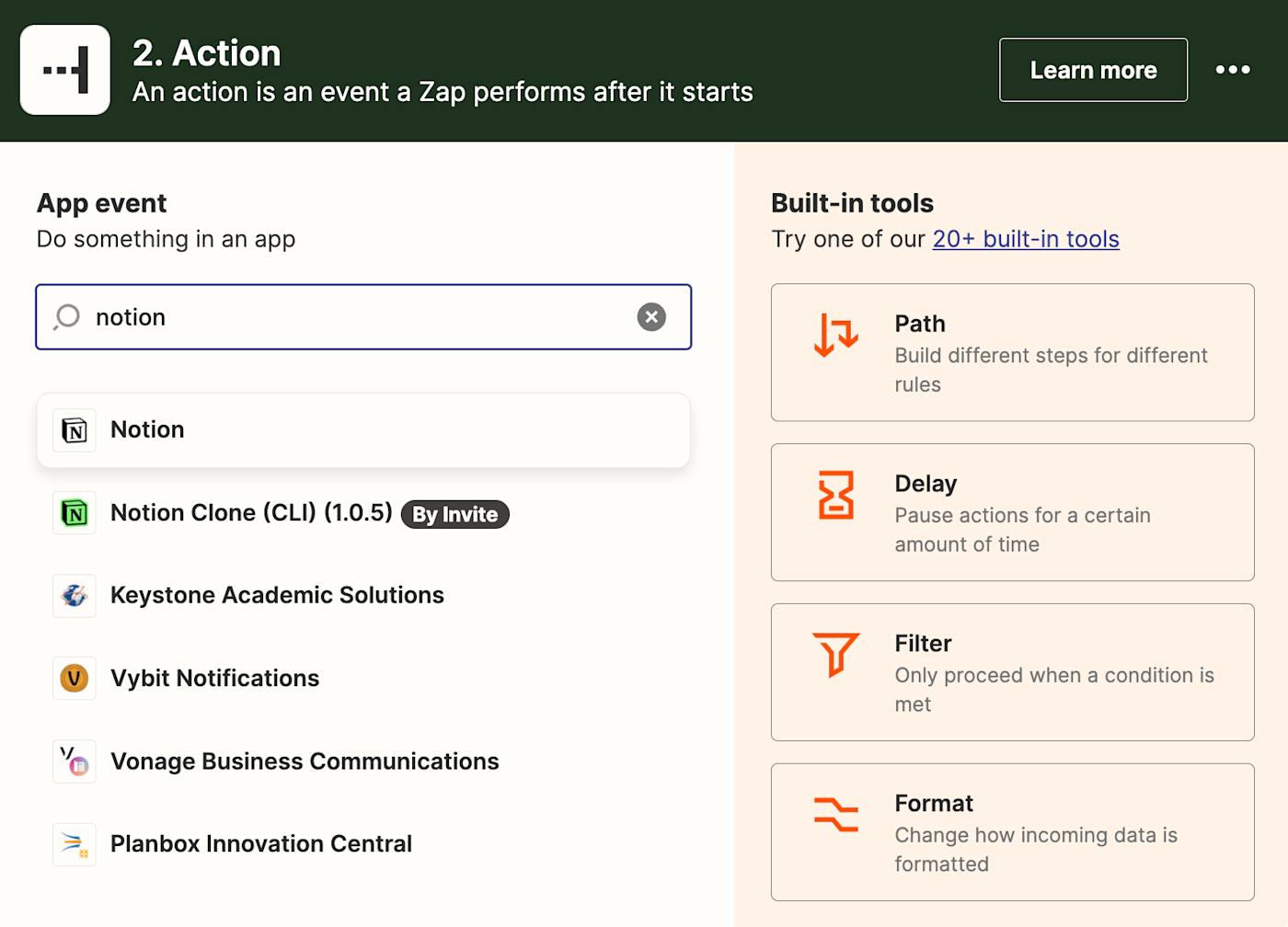1288x927 pixels.
Task: Choose Notion from the search results
Action: (x=363, y=430)
